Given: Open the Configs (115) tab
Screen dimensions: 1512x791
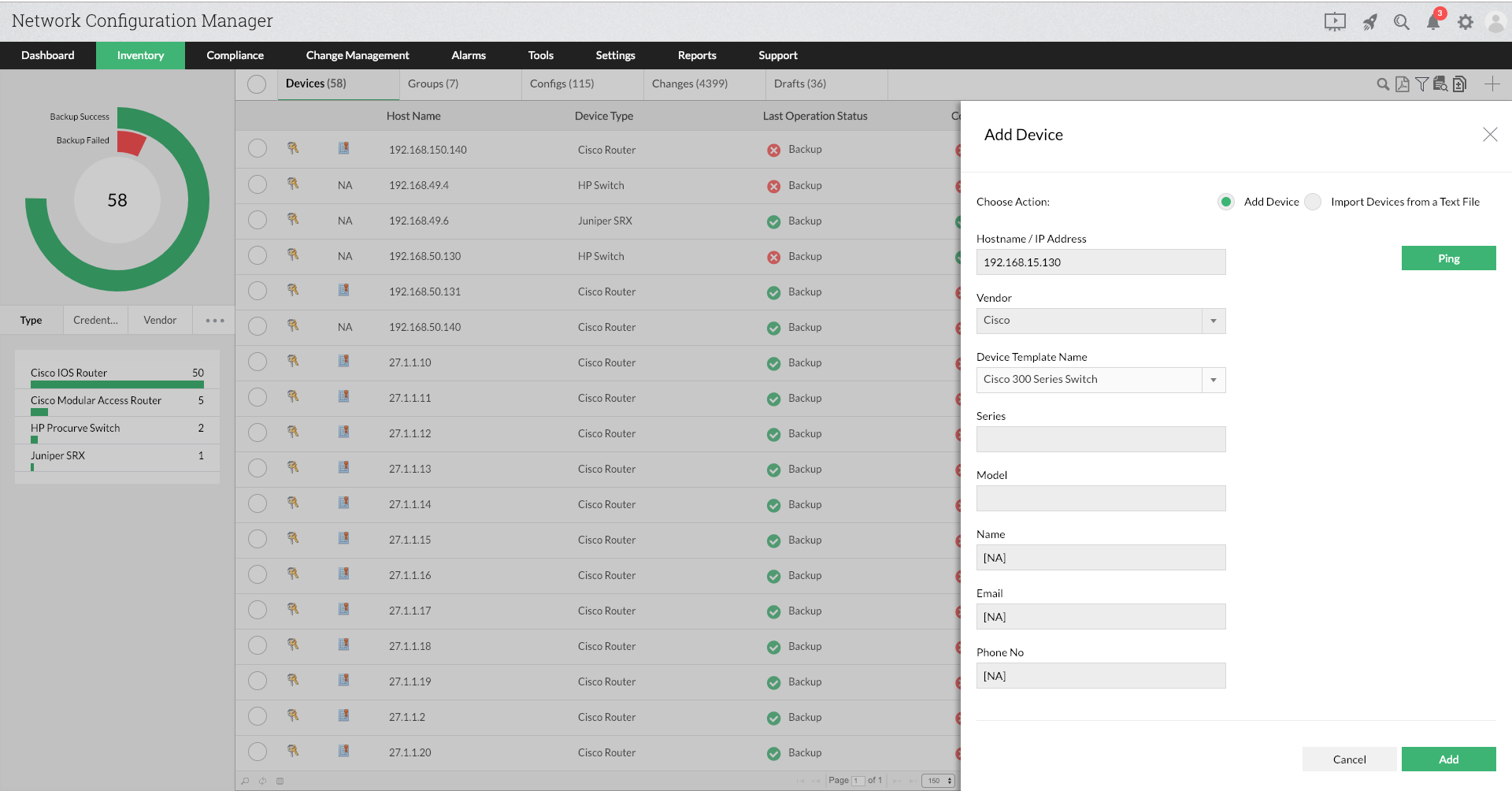Looking at the screenshot, I should pos(561,84).
